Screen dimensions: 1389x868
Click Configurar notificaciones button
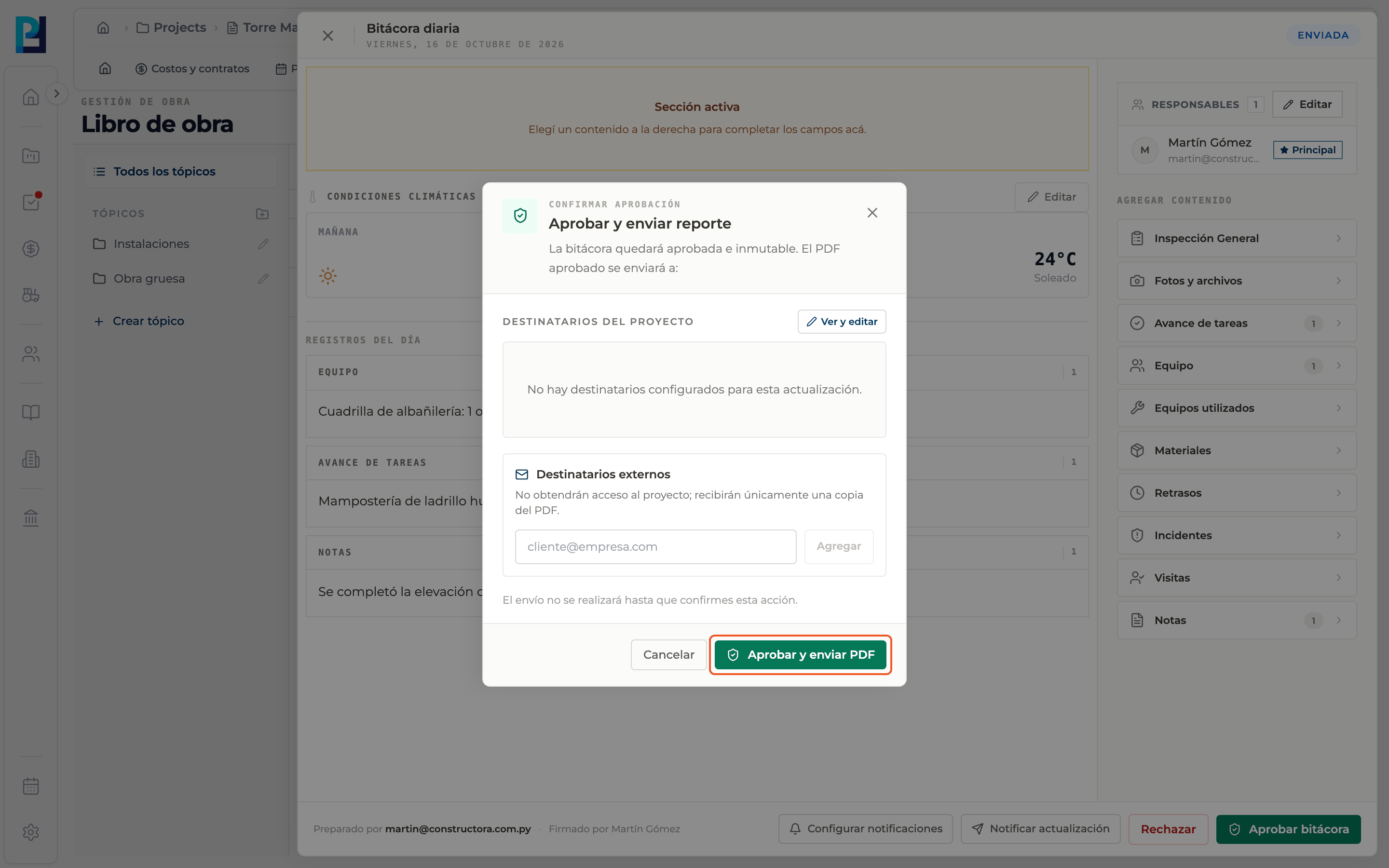click(x=865, y=829)
